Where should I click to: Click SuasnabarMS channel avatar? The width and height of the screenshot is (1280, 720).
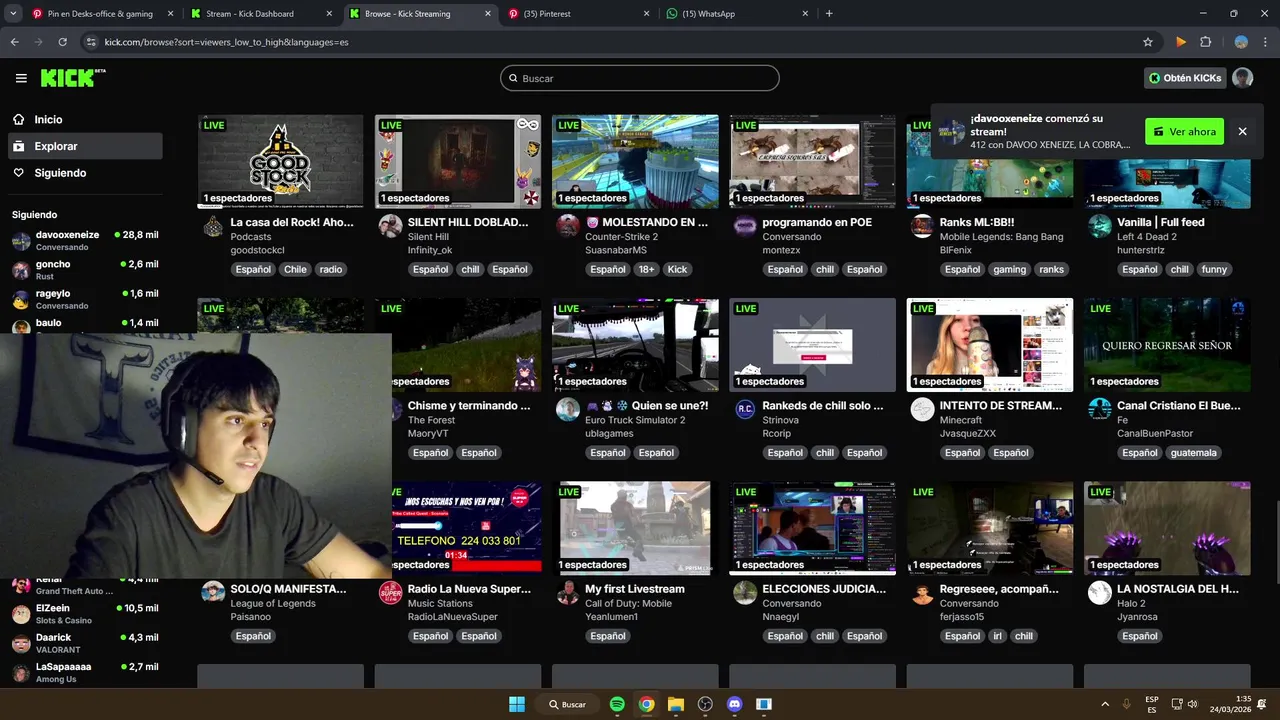[x=568, y=226]
